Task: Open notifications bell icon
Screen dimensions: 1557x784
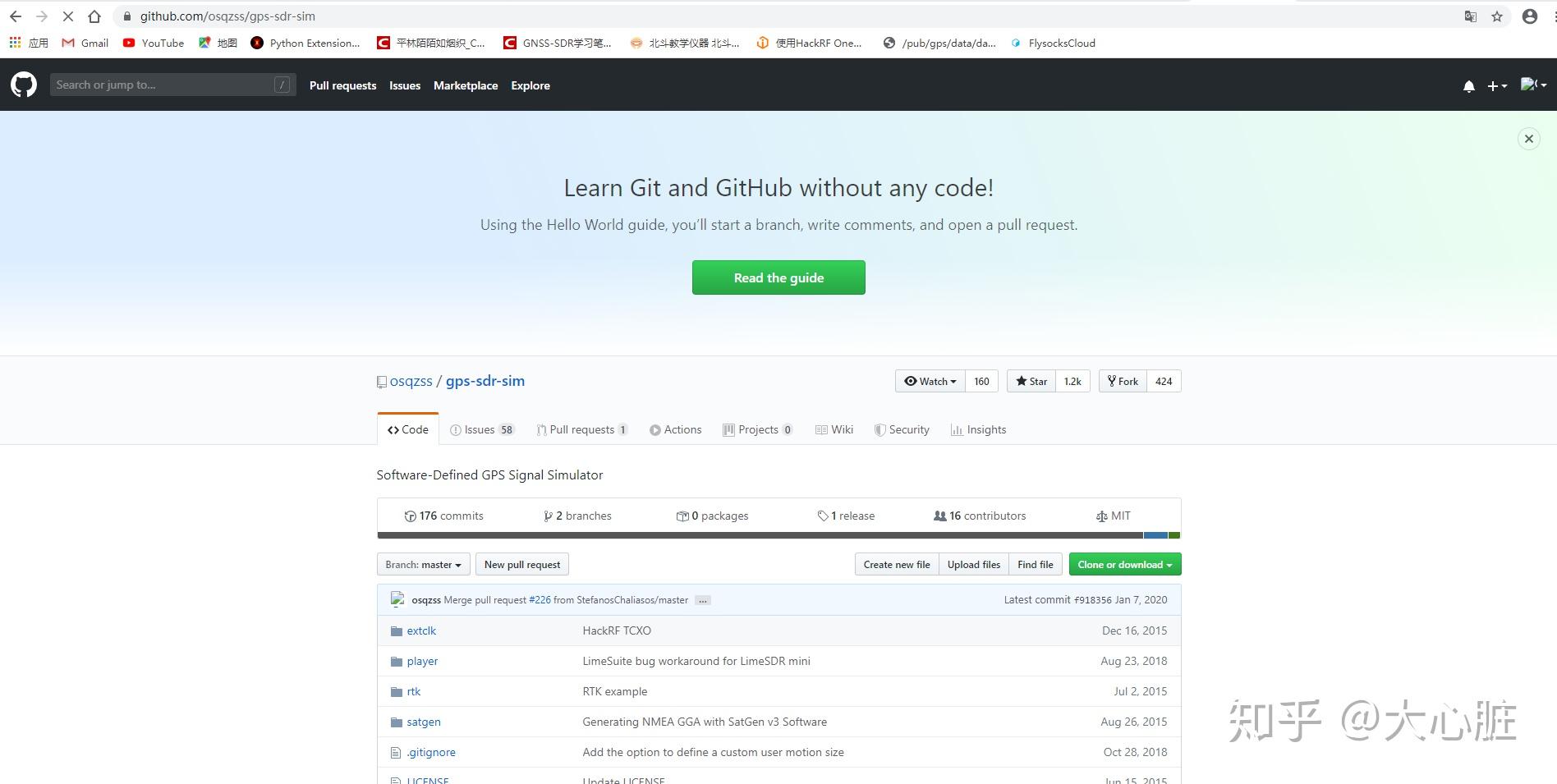Action: (1469, 86)
